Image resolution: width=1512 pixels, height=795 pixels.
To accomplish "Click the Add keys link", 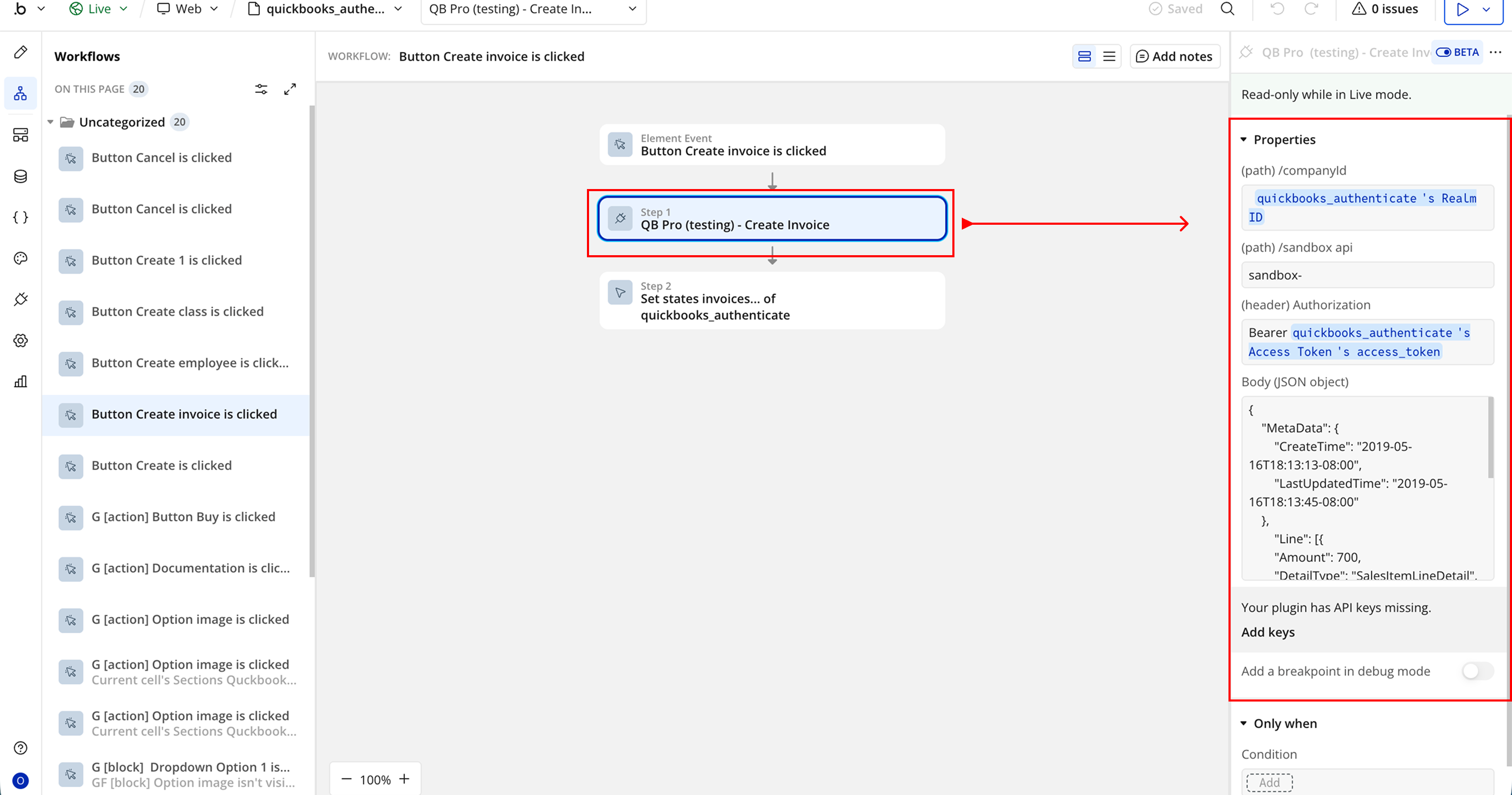I will coord(1268,632).
